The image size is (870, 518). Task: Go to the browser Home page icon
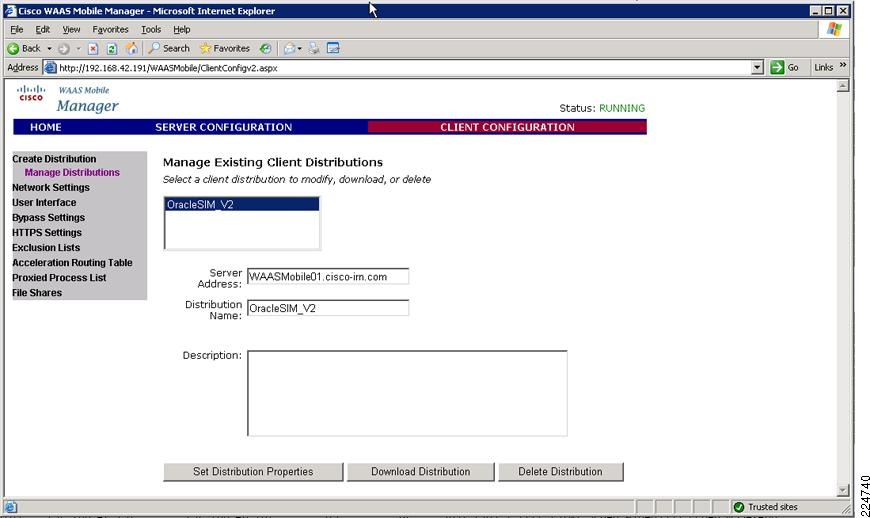(x=131, y=48)
